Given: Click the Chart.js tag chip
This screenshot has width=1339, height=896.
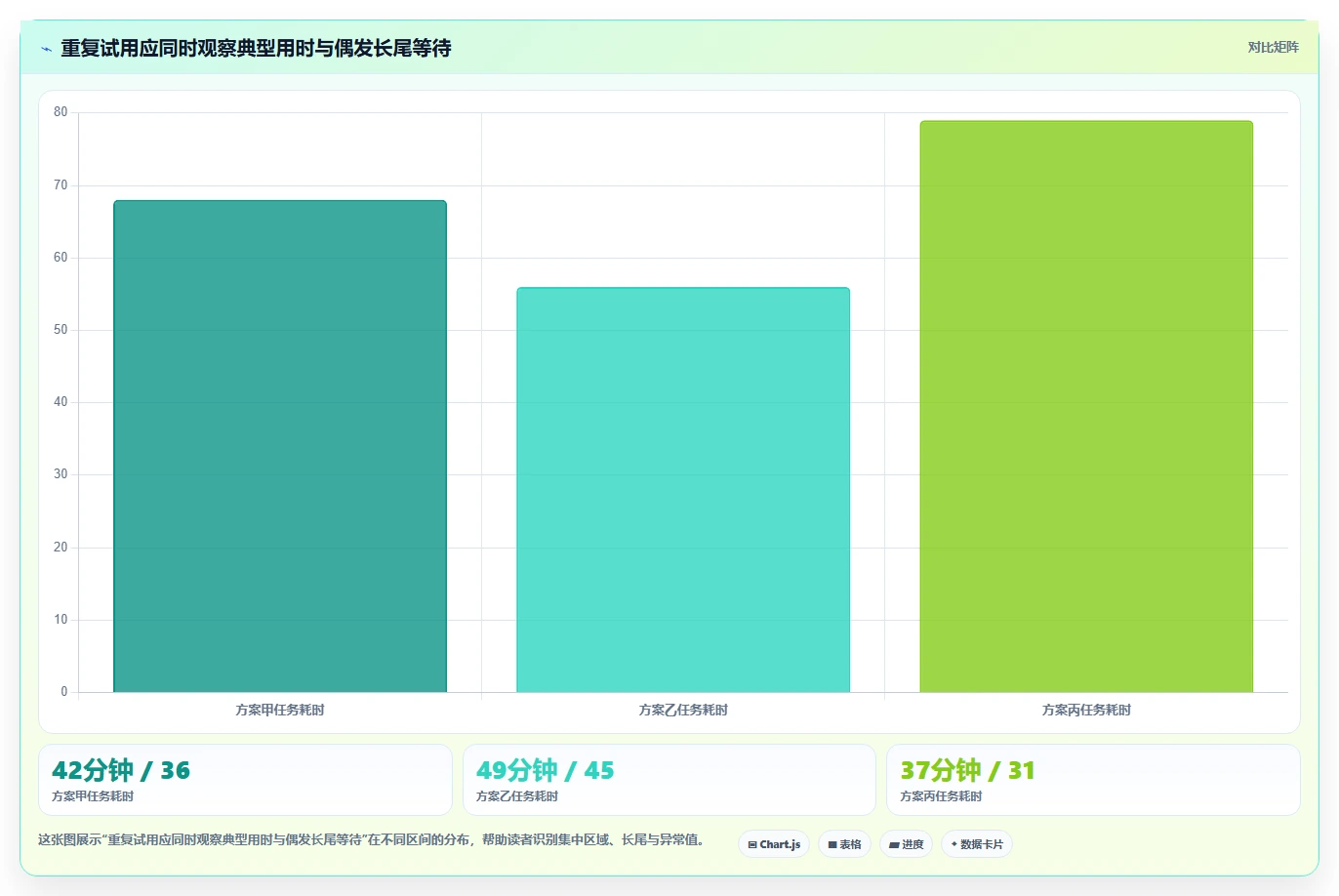Looking at the screenshot, I should tap(774, 844).
